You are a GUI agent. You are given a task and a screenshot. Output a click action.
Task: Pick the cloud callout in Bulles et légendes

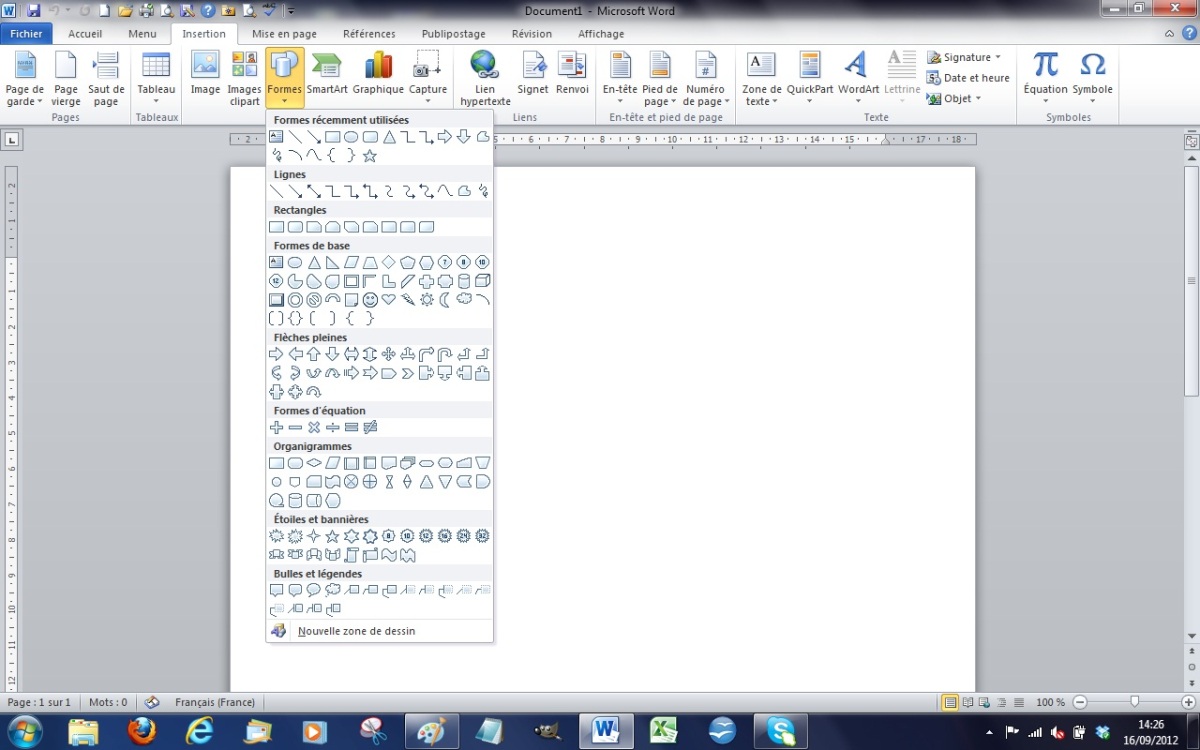333,590
